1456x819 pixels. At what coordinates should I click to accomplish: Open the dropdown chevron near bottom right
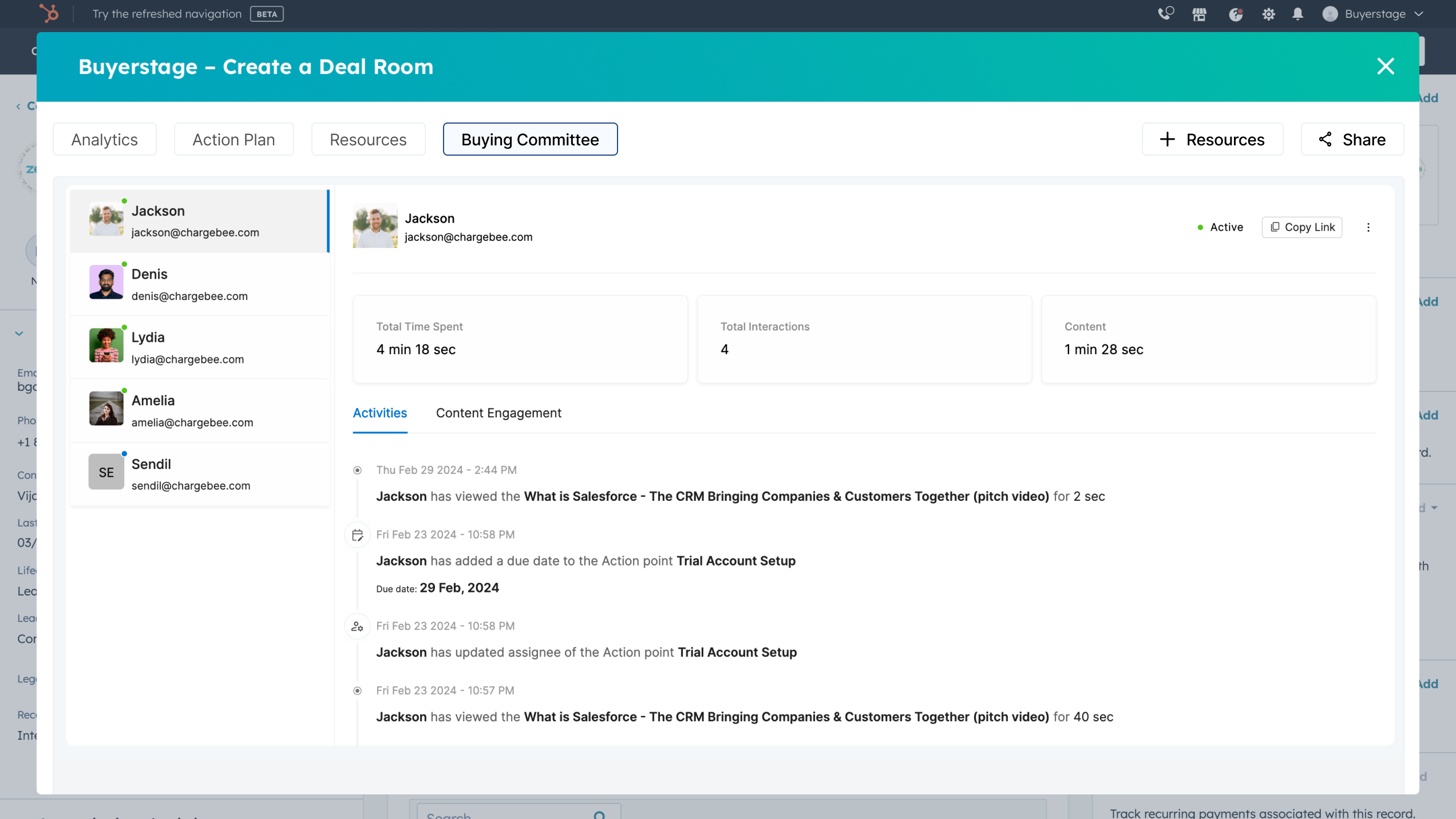pos(1433,507)
